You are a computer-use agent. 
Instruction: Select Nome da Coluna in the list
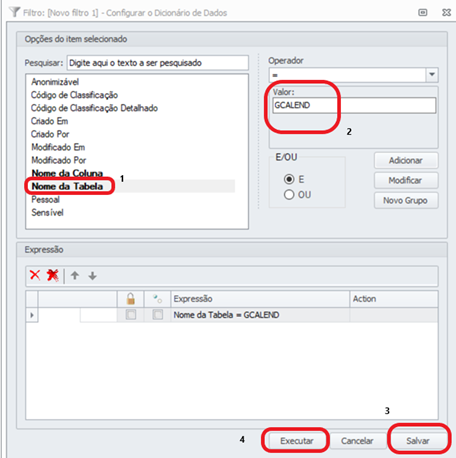pyautogui.click(x=67, y=173)
